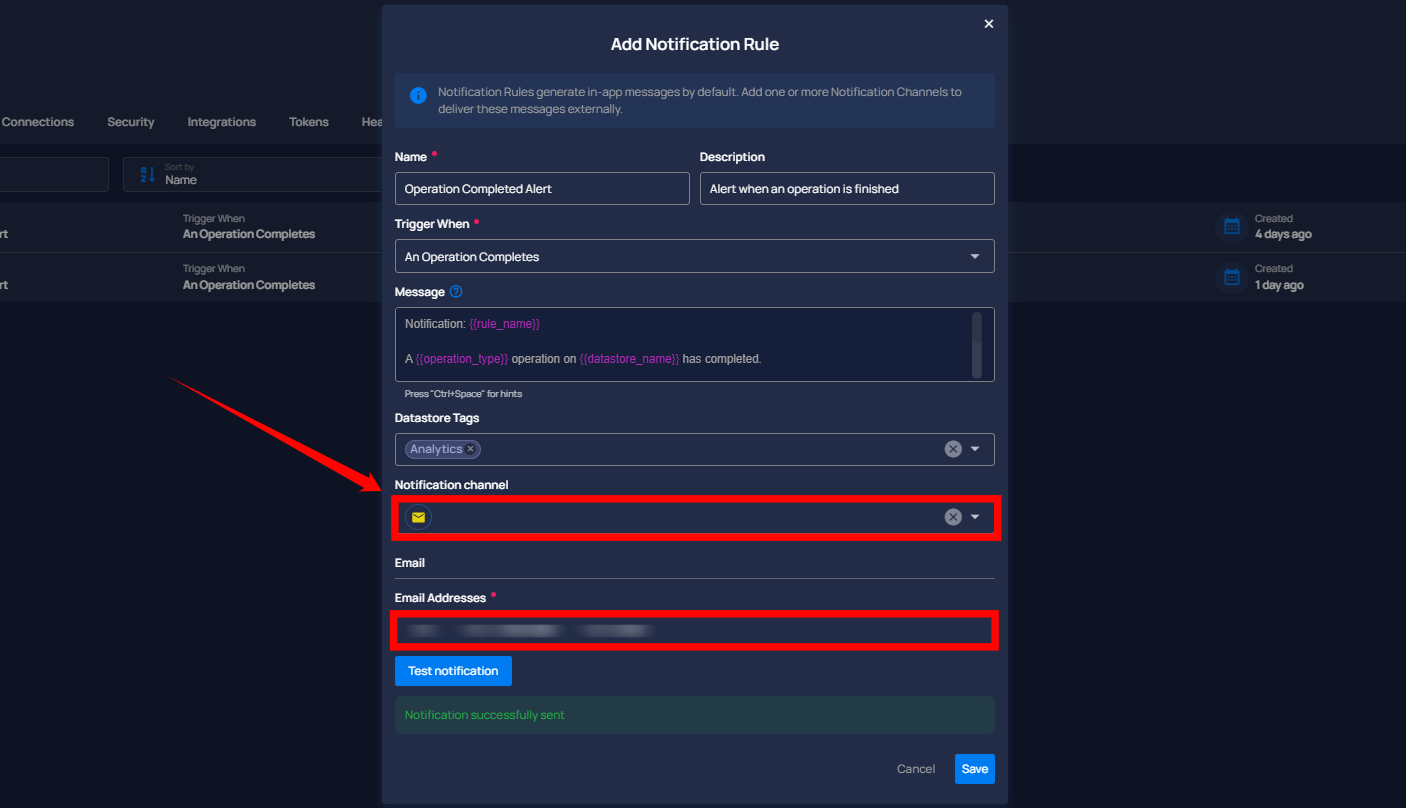The image size is (1406, 808).
Task: Click the Test notification button
Action: coord(453,671)
